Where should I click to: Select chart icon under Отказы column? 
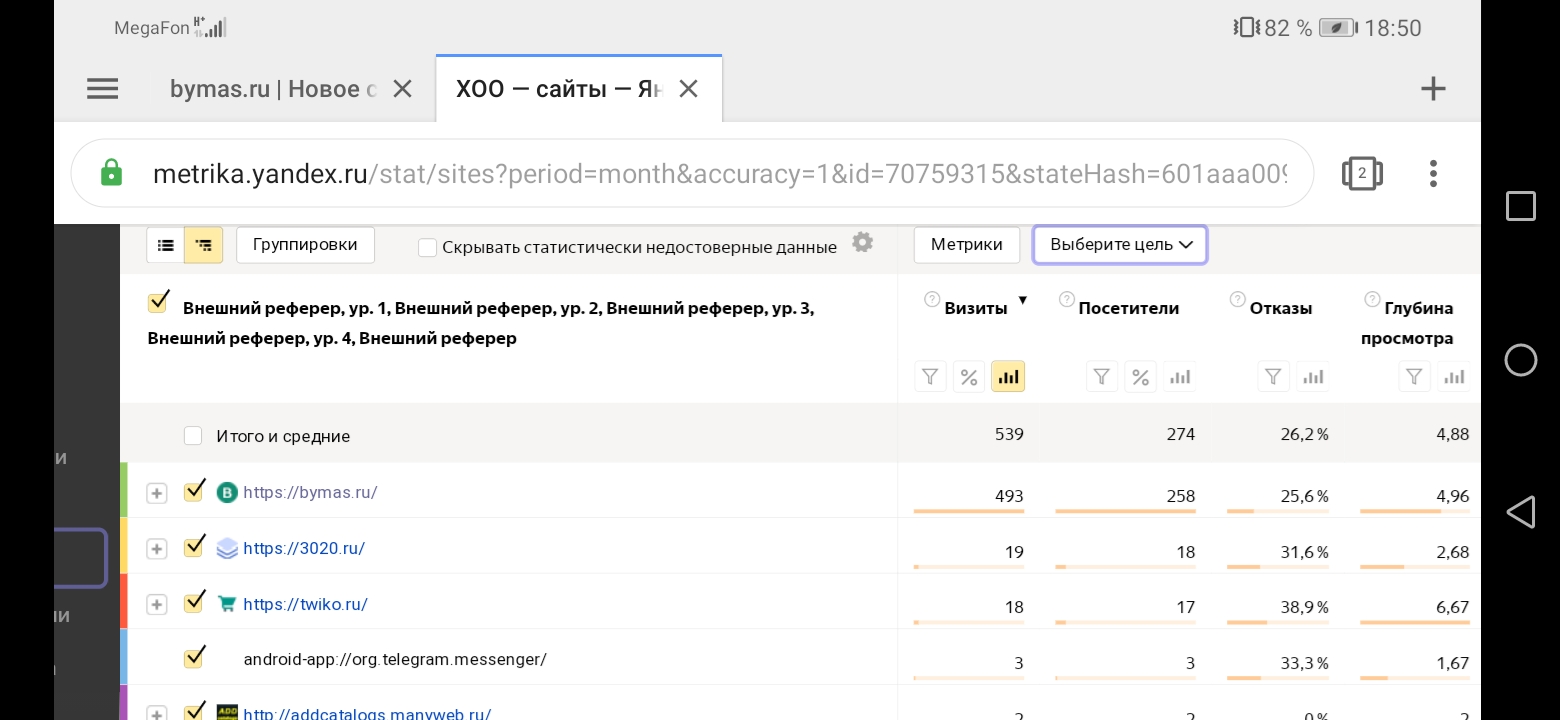tap(1313, 377)
